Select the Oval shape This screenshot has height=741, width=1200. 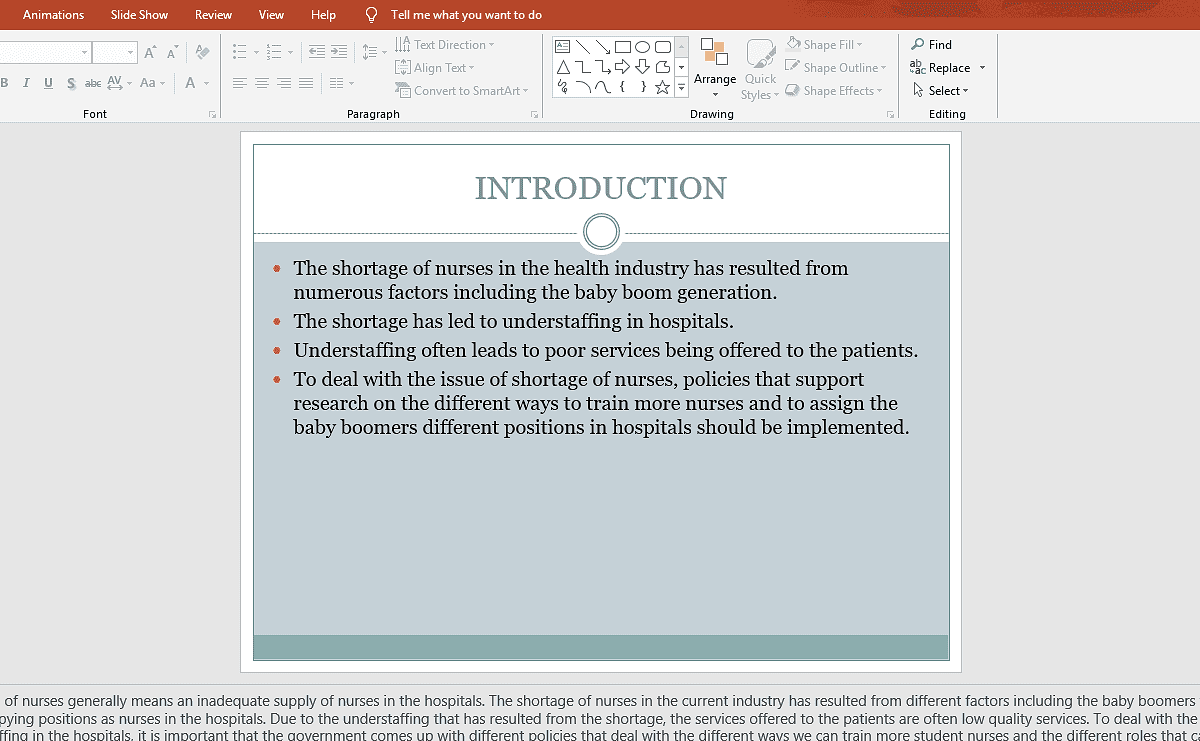(x=642, y=46)
